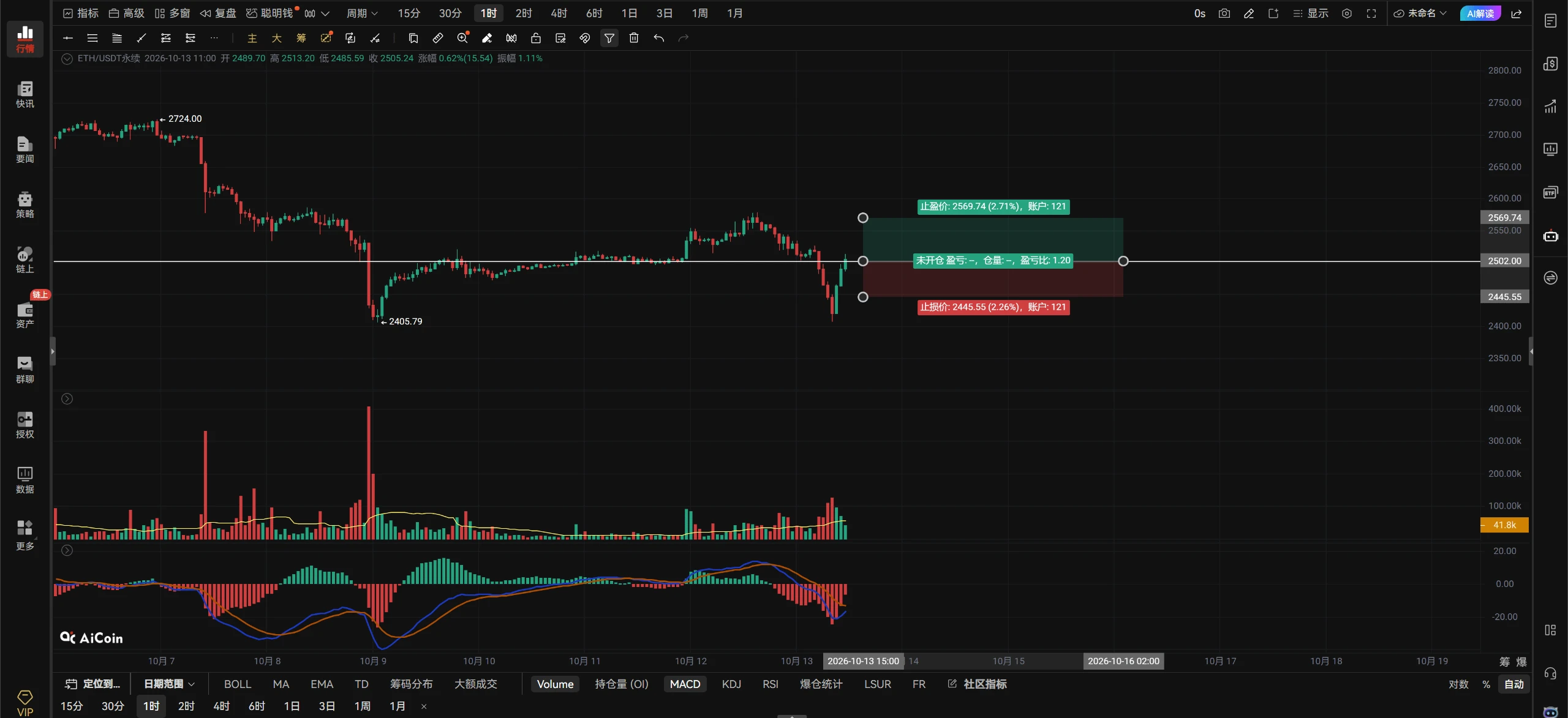The width and height of the screenshot is (1568, 718).
Task: Click the magnifier zoom-in tool
Action: coord(462,38)
